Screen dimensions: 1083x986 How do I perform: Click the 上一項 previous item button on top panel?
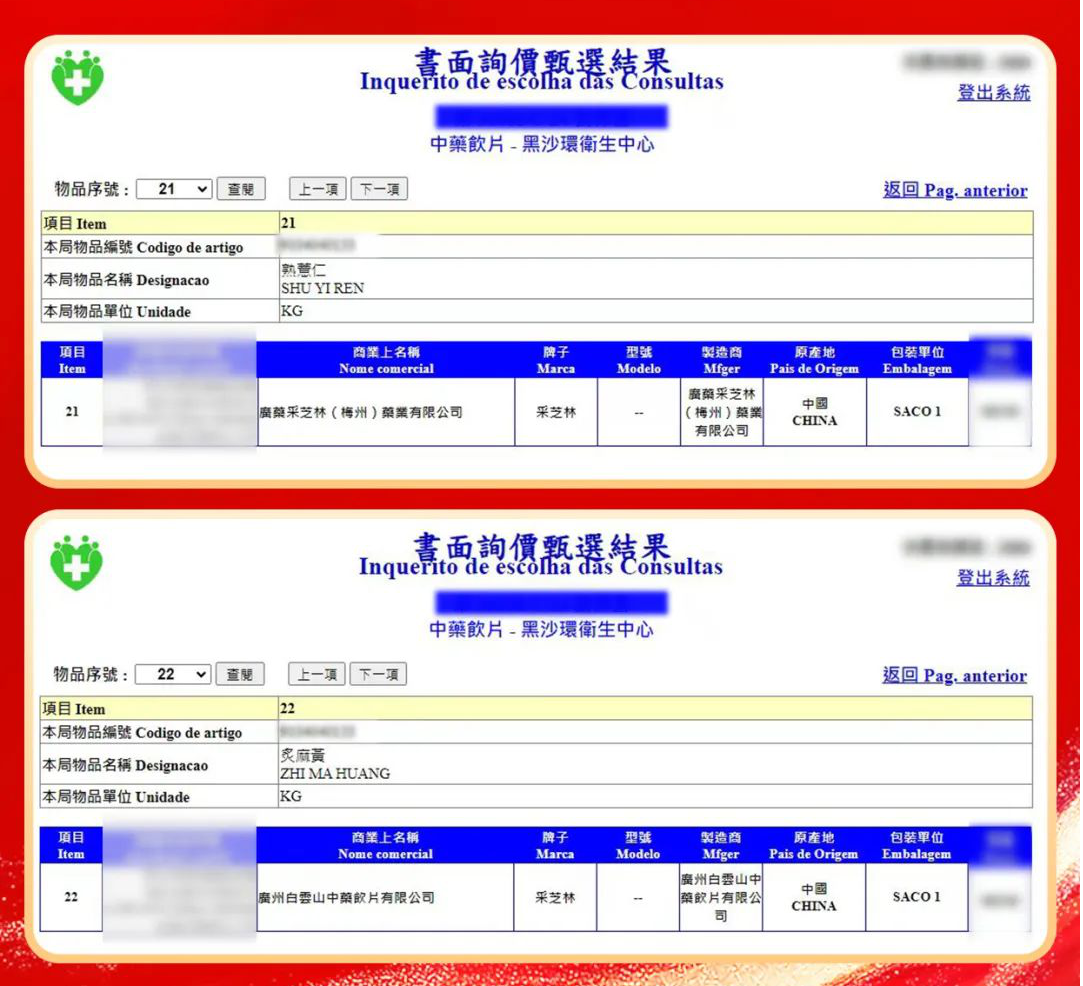[x=317, y=188]
